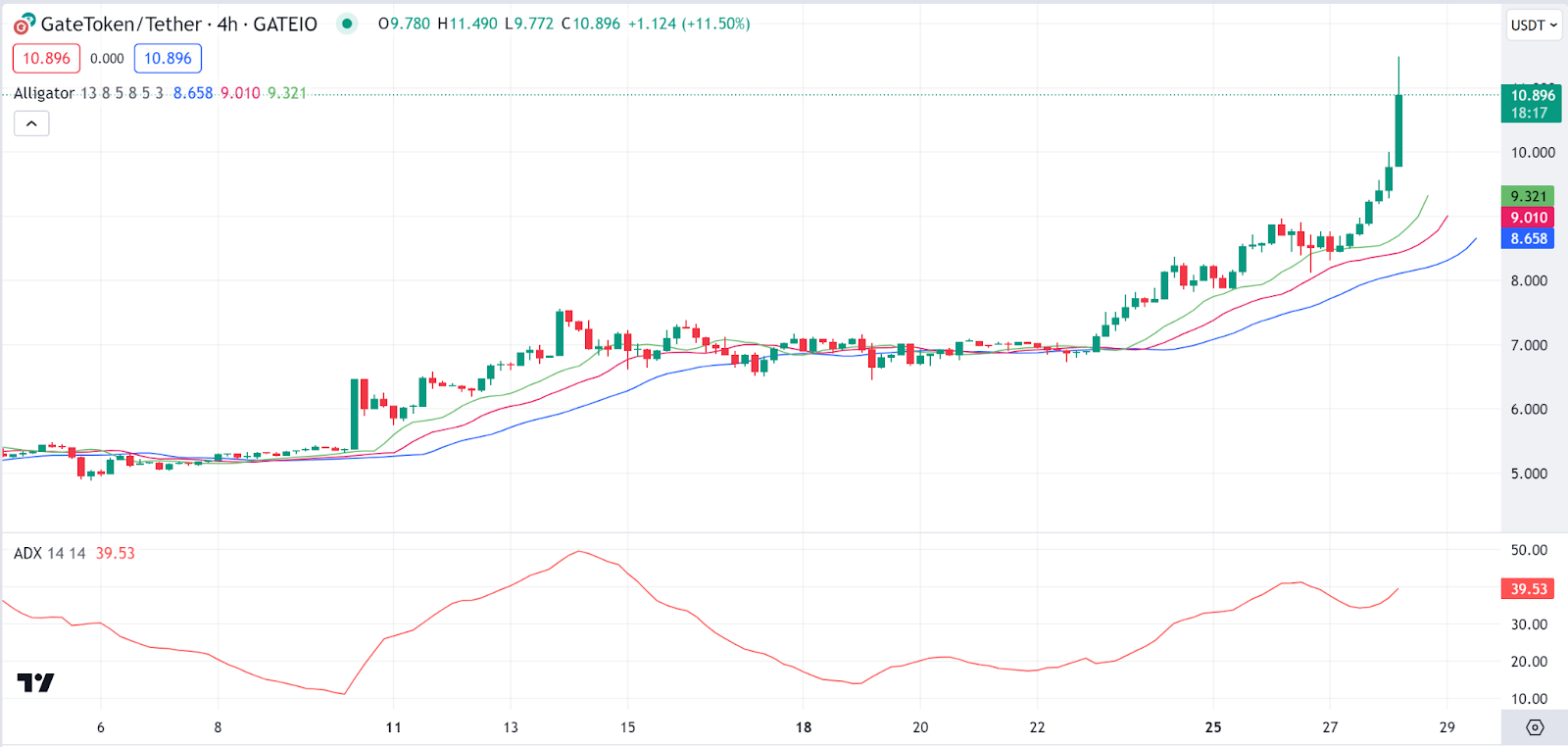Click the green 9.321 price axis tag
The height and width of the screenshot is (747, 1568).
(1528, 196)
